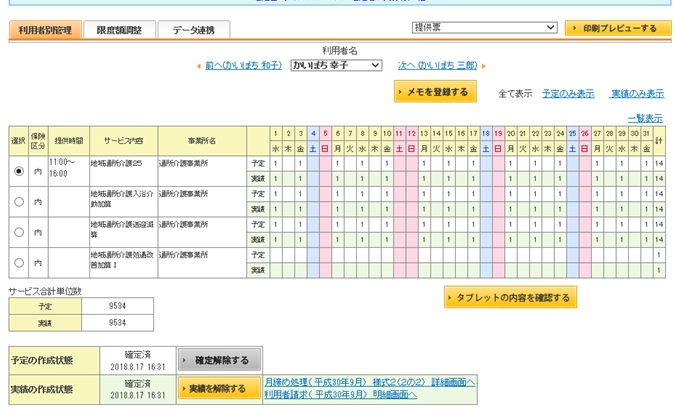Select radio button for 送迎減算 row
The width and height of the screenshot is (675, 411).
19,232
